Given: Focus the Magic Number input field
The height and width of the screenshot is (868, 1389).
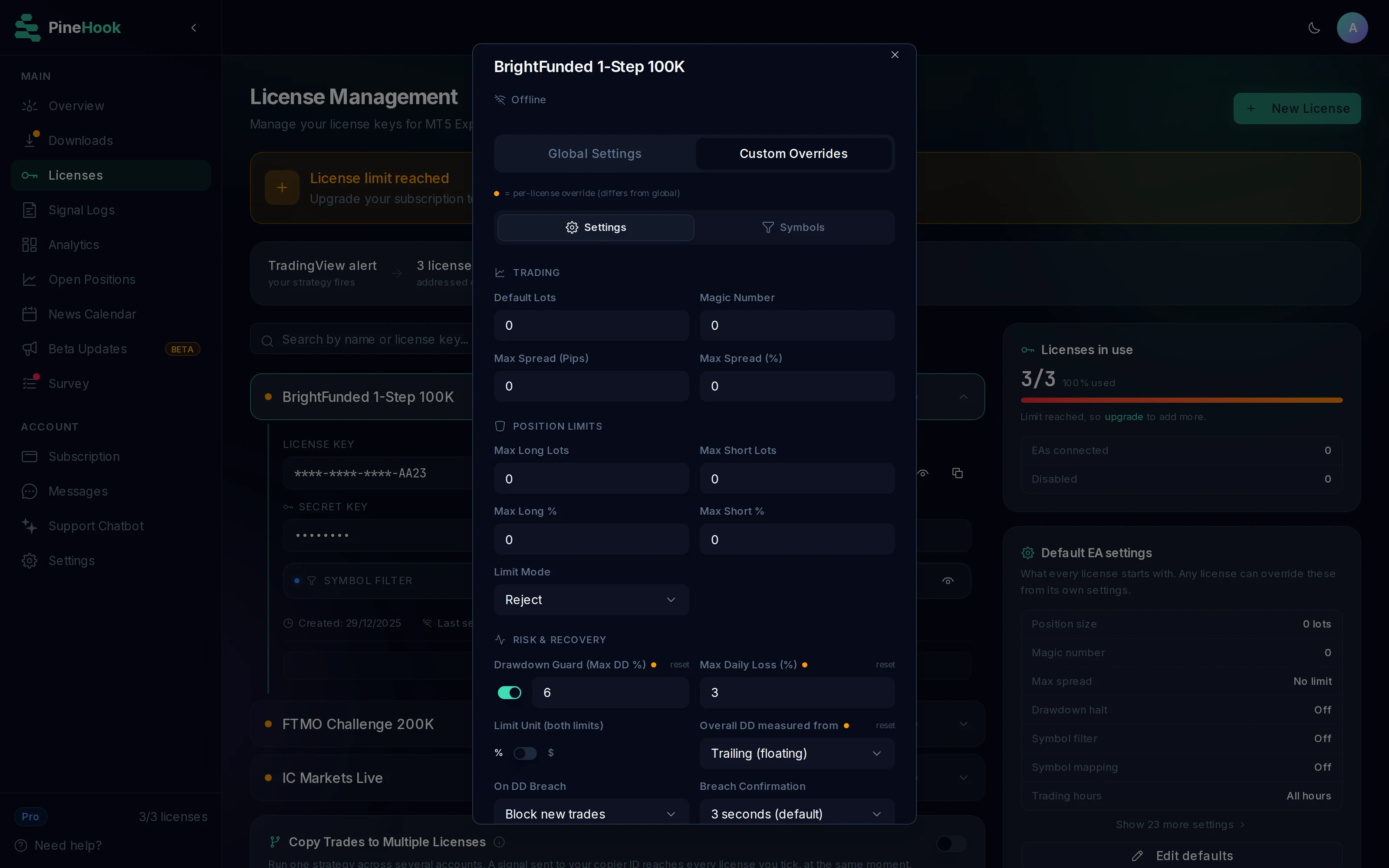Looking at the screenshot, I should (x=797, y=325).
